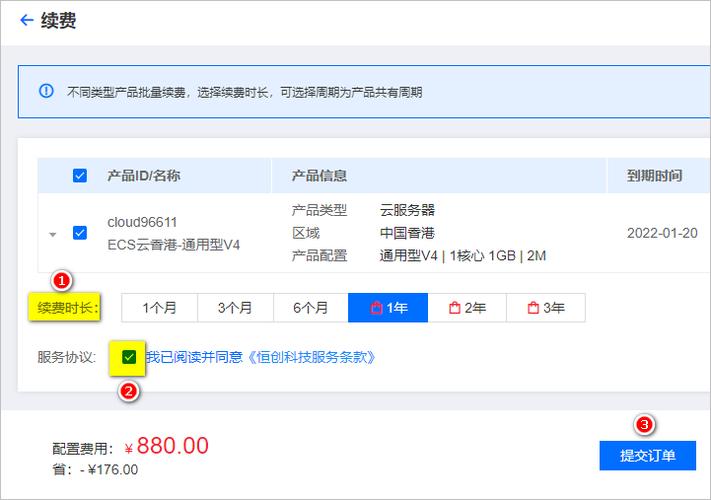Select 3个月 renewal duration
The height and width of the screenshot is (500, 711).
coord(235,308)
